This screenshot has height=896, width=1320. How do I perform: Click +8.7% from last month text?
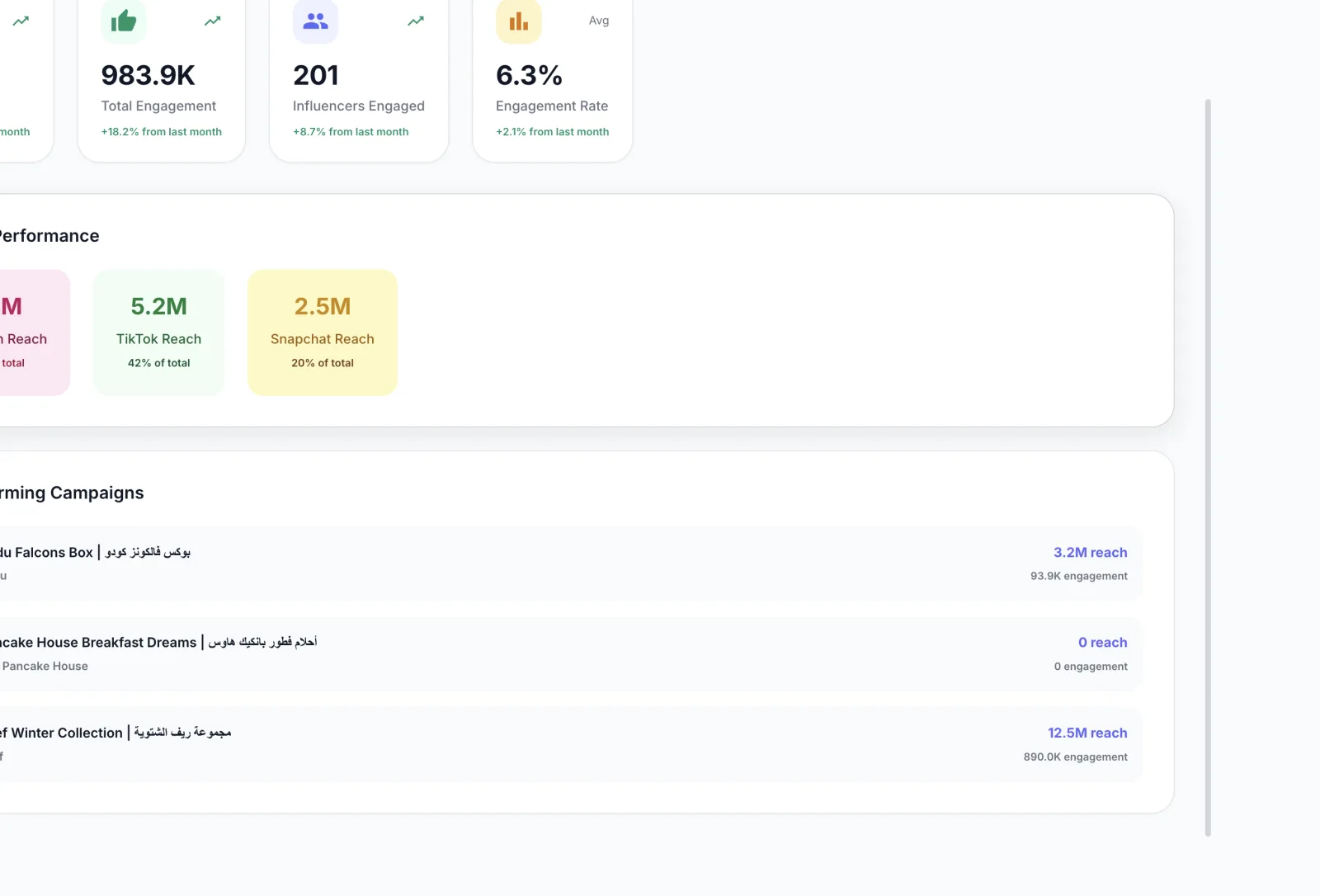pos(351,132)
